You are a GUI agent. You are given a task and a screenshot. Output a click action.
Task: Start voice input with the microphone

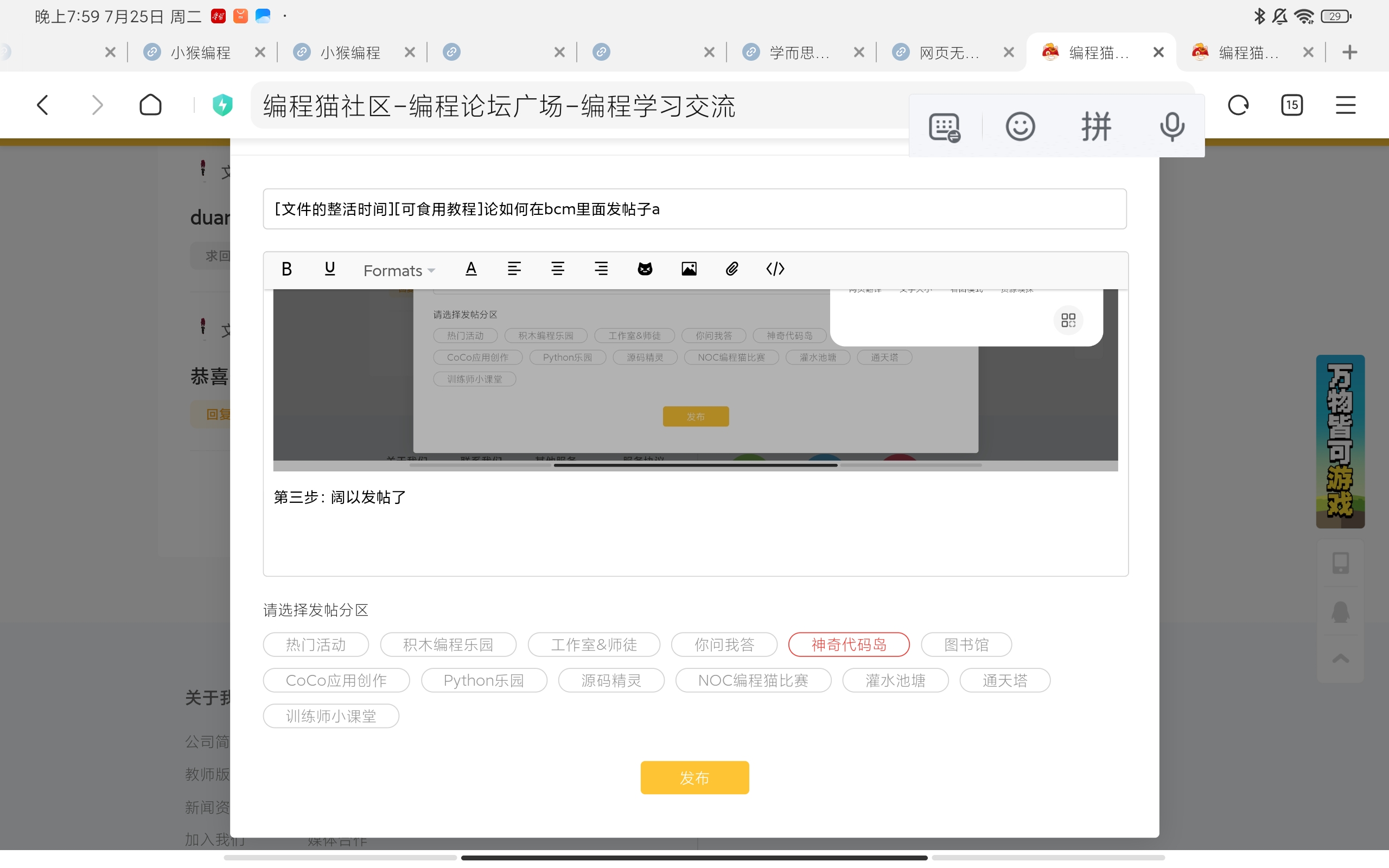(x=1171, y=126)
